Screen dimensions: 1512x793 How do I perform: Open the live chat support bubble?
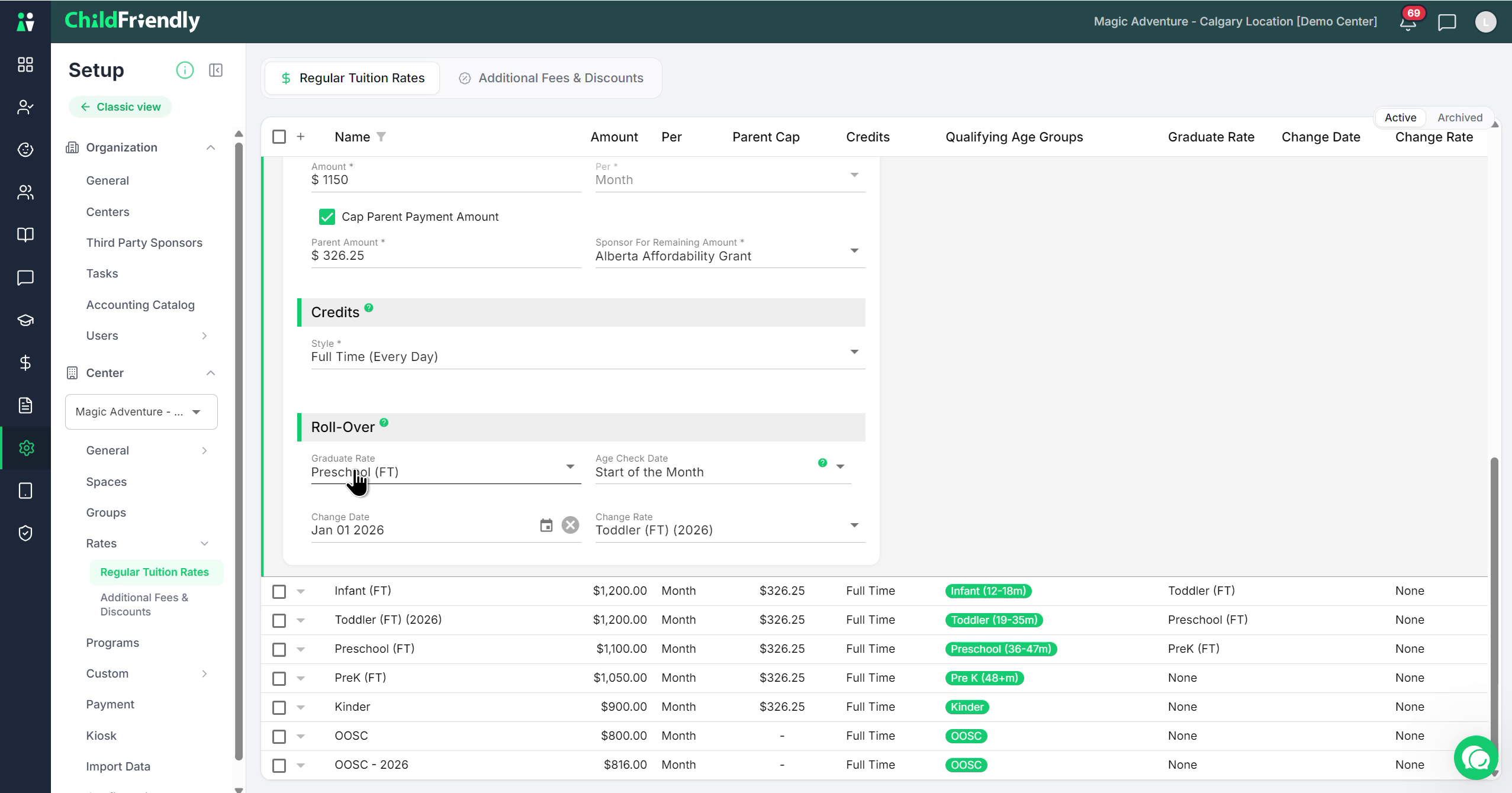(1476, 758)
